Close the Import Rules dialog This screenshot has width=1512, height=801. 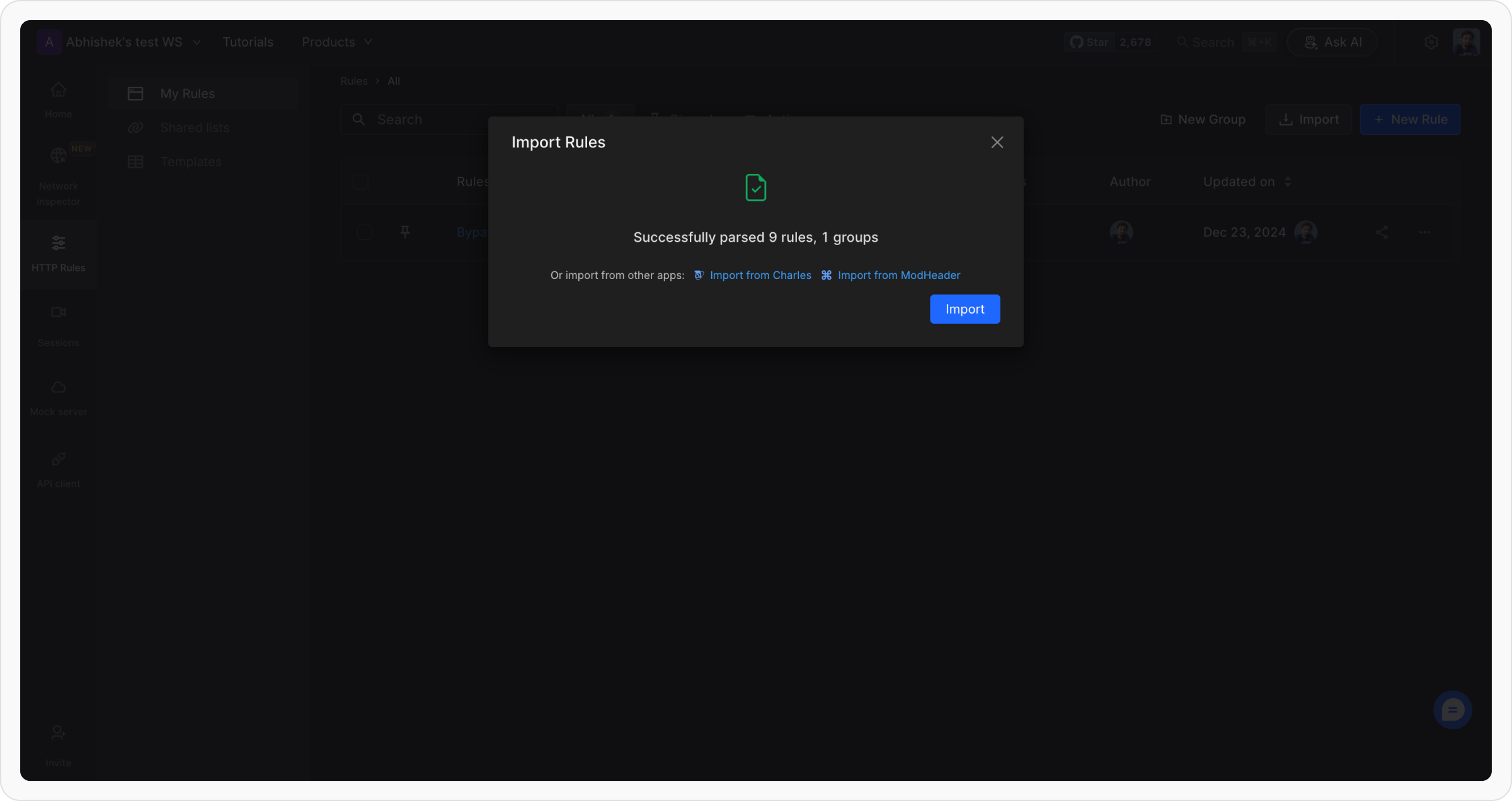(x=997, y=142)
